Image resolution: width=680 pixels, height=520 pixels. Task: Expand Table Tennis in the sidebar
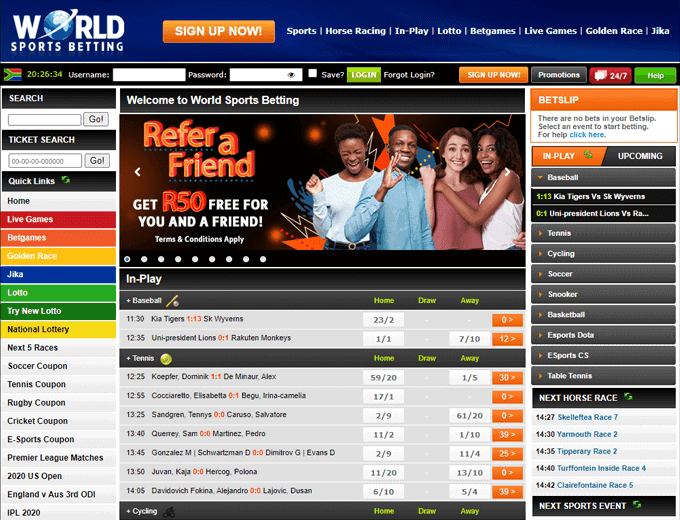[x=603, y=376]
